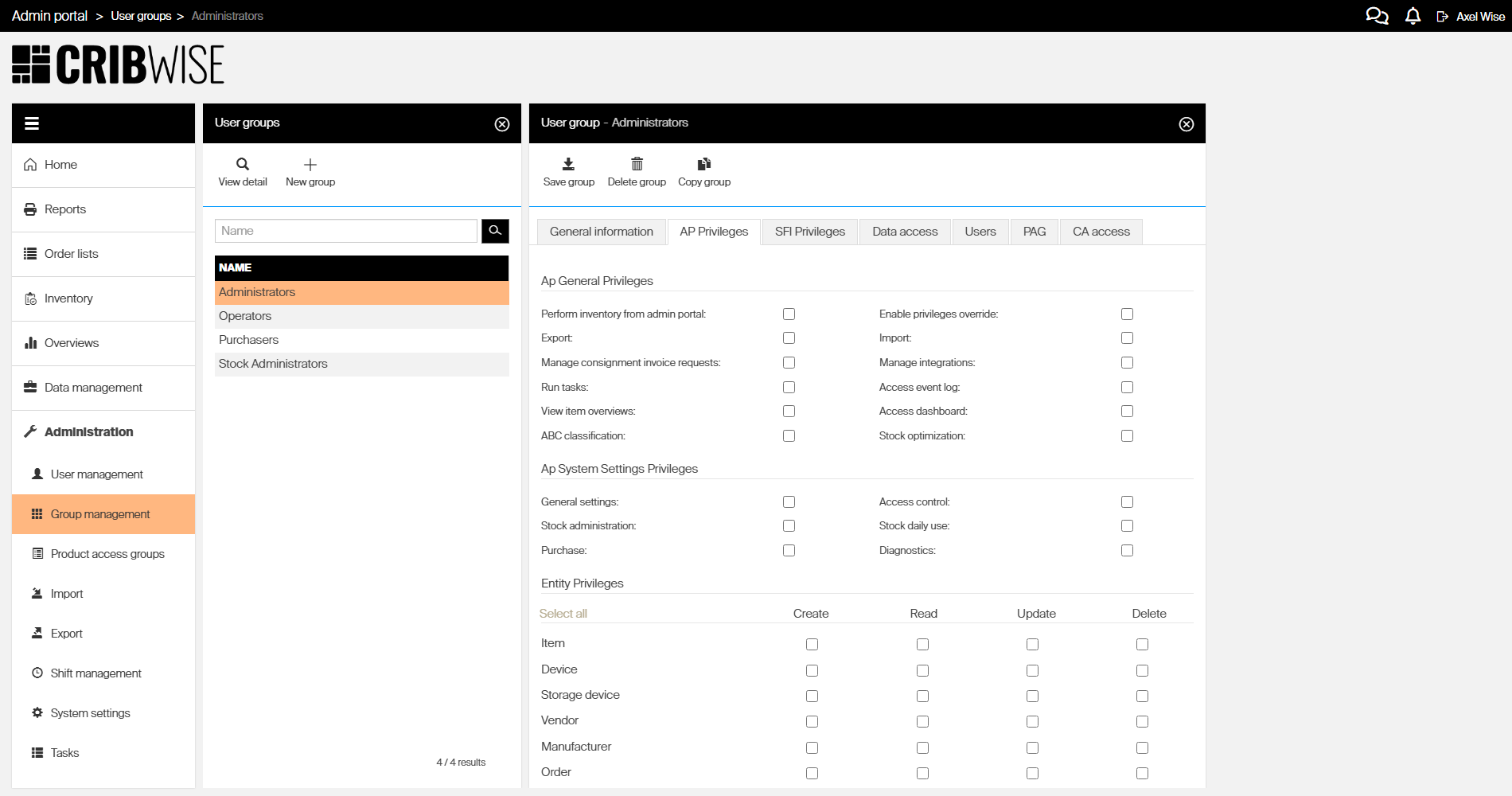The width and height of the screenshot is (1512, 796).
Task: Open the chat messages icon
Action: click(1377, 16)
